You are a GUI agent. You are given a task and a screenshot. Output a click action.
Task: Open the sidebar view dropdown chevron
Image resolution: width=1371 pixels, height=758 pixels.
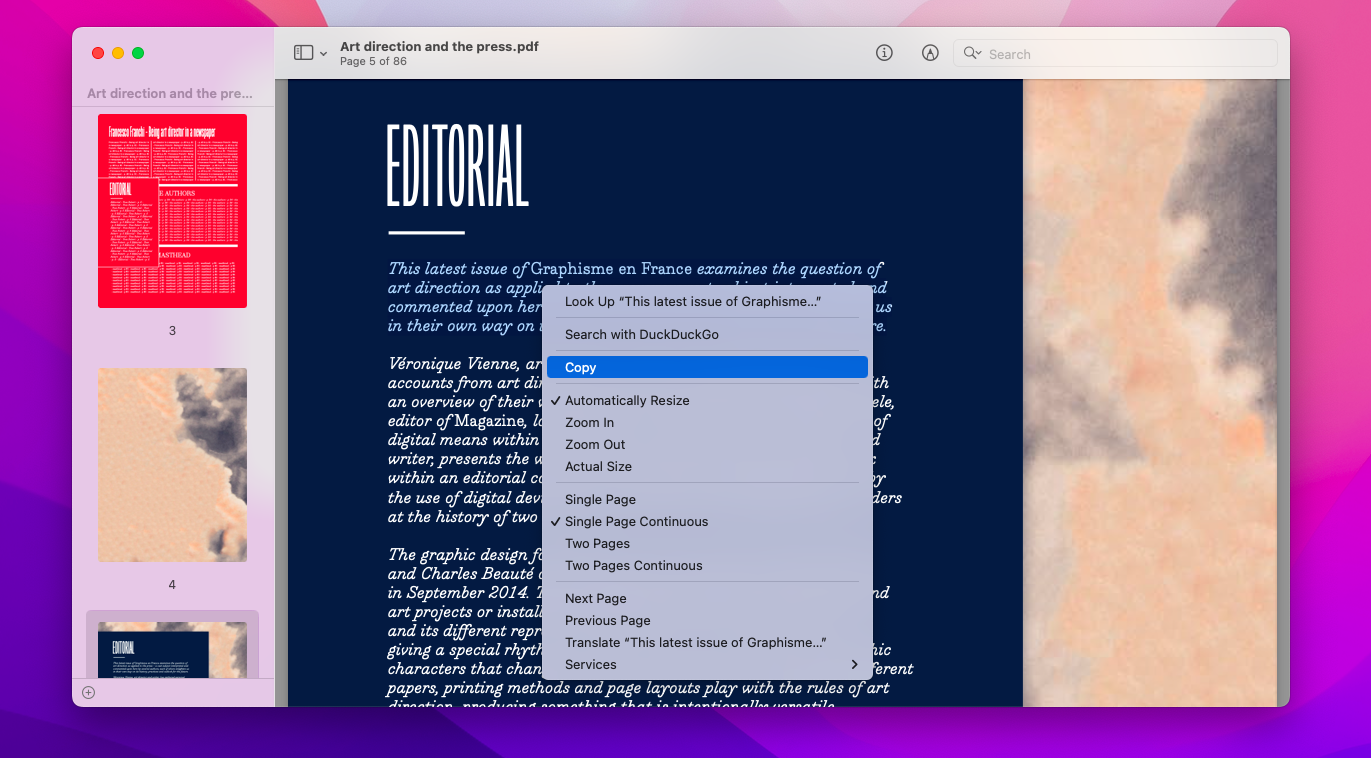point(322,52)
